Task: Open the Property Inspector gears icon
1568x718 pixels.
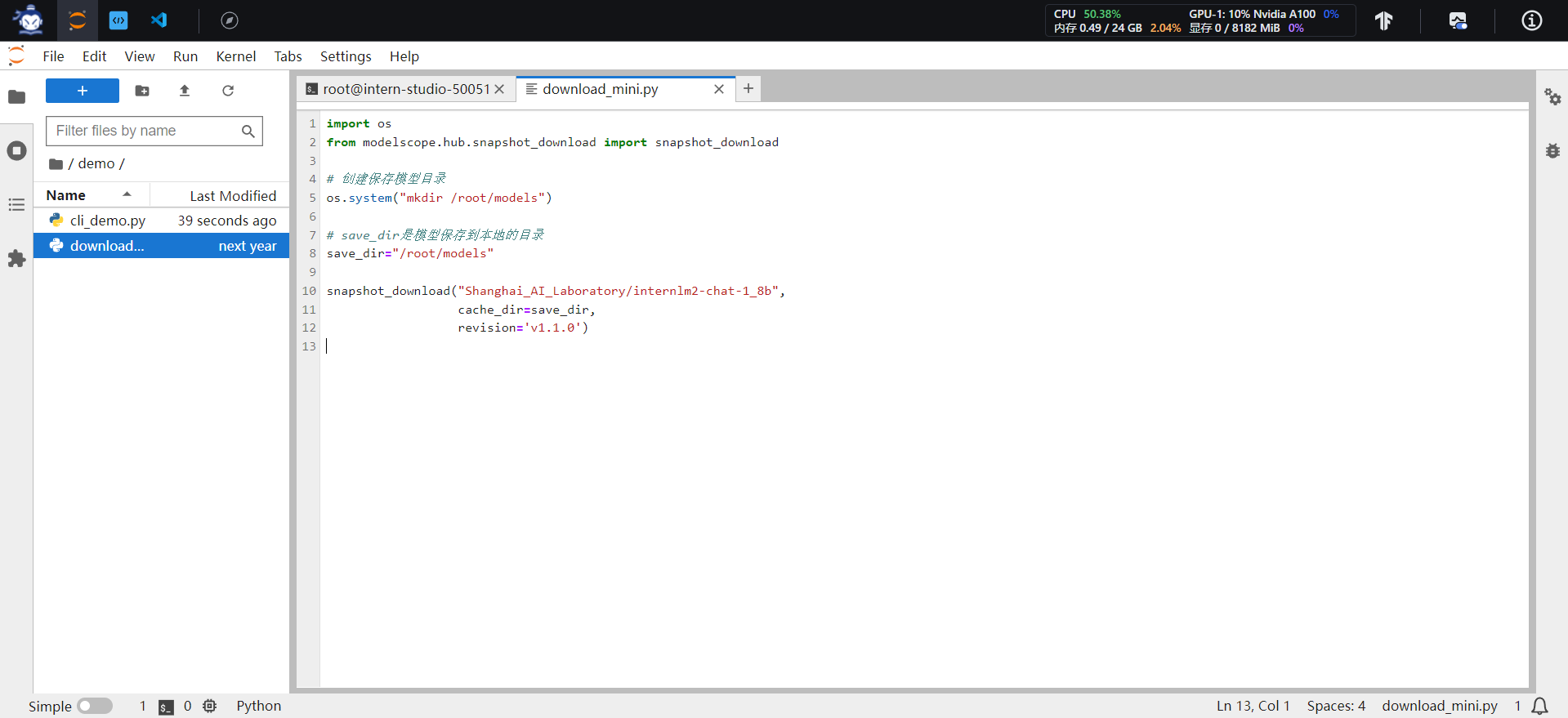Action: pyautogui.click(x=1552, y=97)
